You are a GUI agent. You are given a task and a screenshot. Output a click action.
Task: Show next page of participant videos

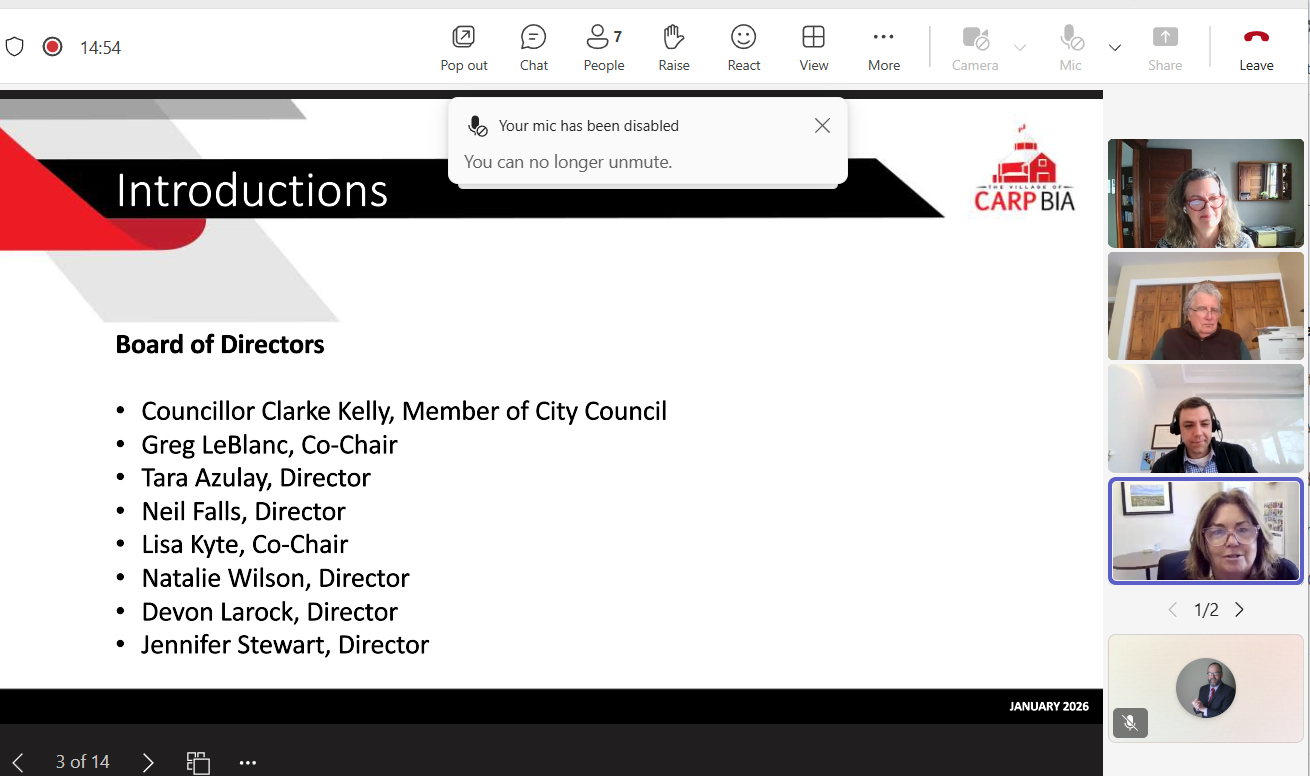[1239, 610]
